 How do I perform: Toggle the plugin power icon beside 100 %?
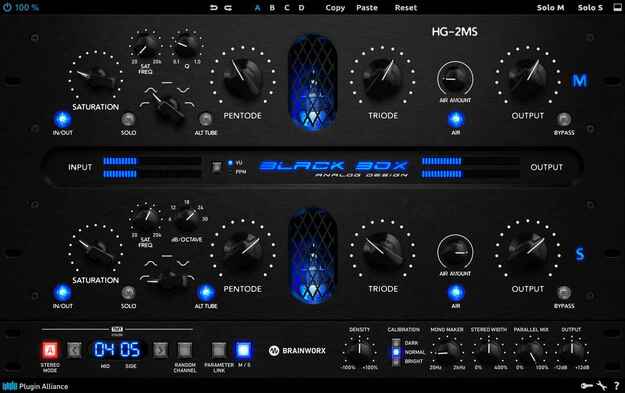pyautogui.click(x=7, y=7)
